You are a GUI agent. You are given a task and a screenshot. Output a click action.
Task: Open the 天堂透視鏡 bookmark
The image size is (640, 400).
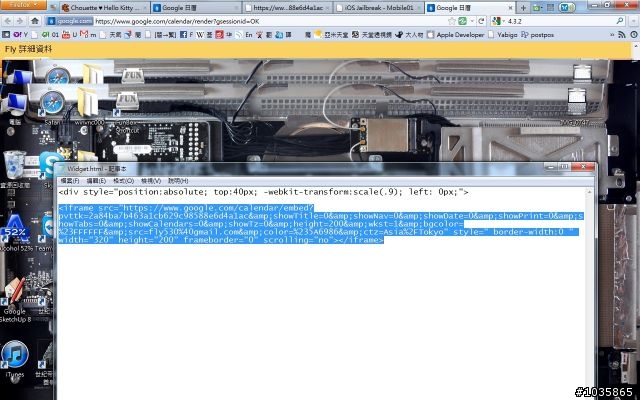[x=371, y=35]
